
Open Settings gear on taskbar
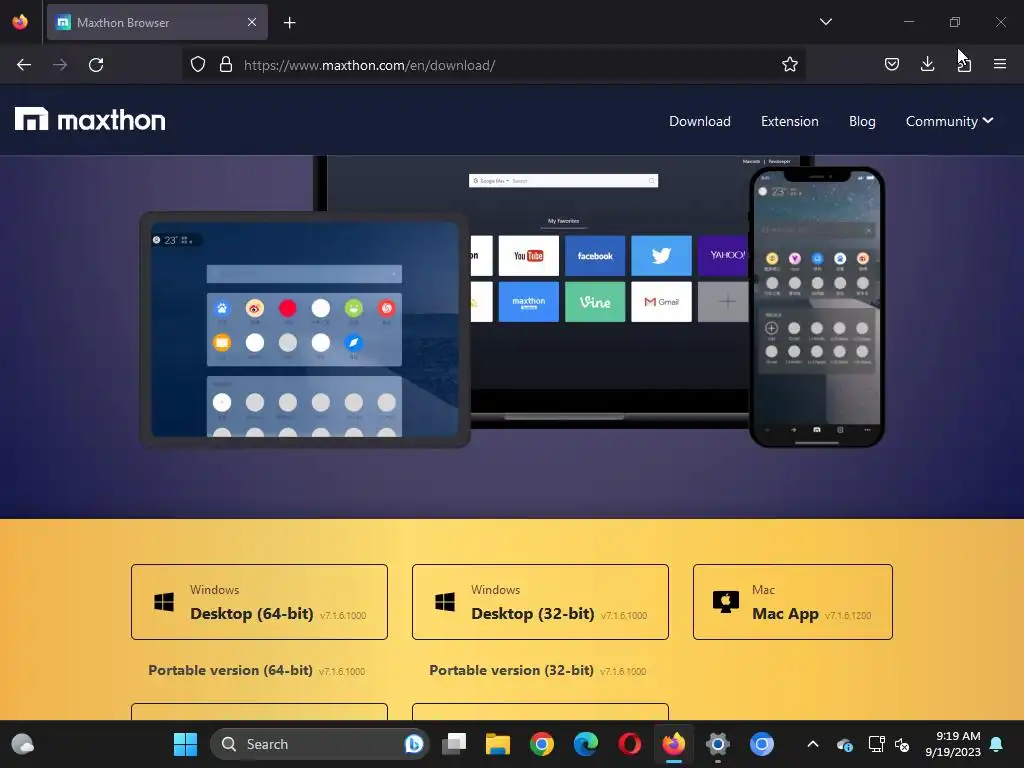718,744
